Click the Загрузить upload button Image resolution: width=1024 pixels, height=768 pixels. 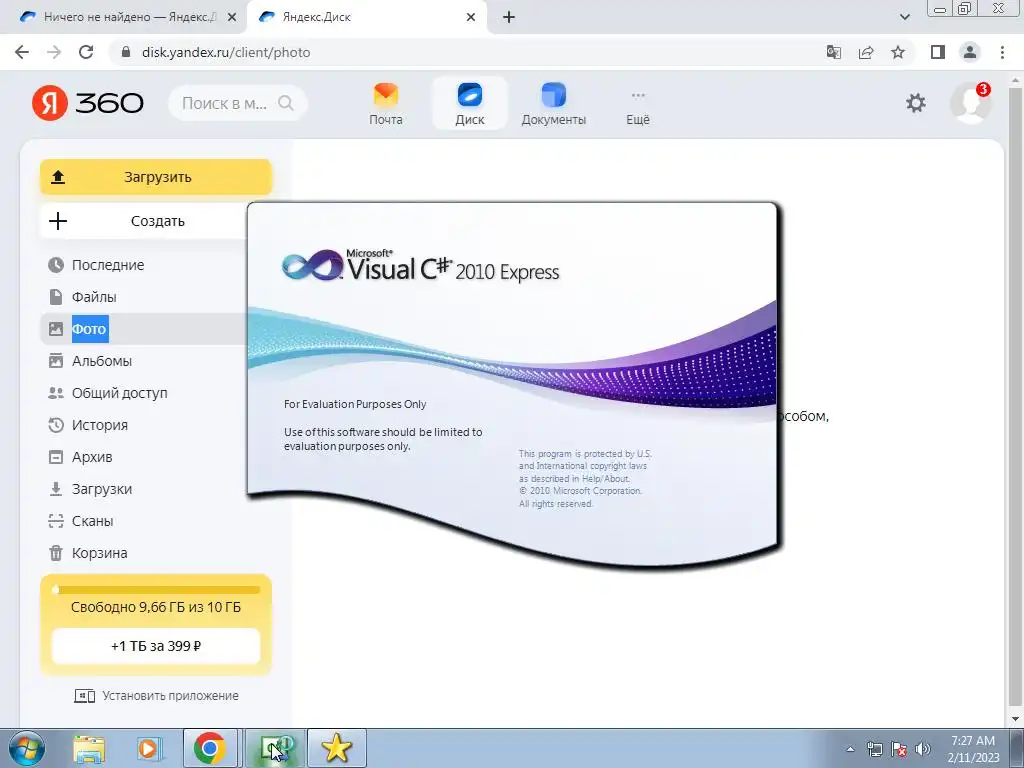pos(155,177)
